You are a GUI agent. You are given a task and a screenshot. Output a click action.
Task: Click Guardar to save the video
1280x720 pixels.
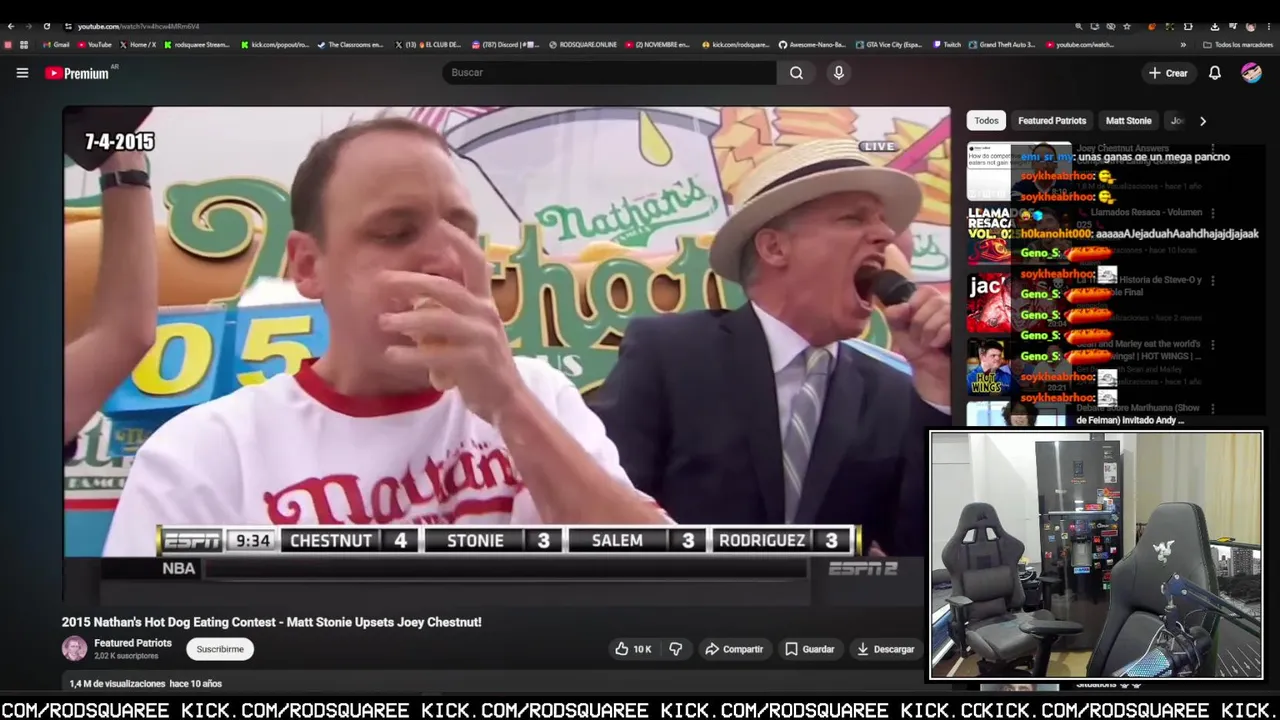809,649
